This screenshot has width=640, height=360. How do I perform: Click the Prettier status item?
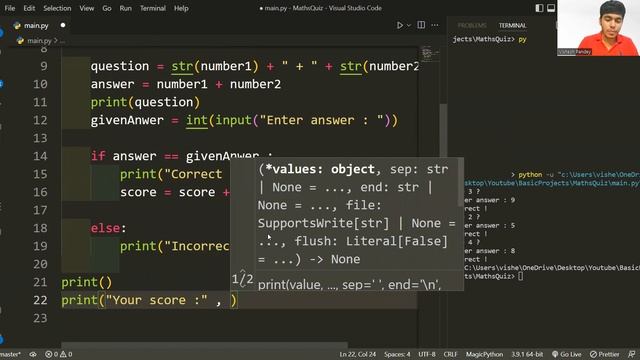click(604, 354)
